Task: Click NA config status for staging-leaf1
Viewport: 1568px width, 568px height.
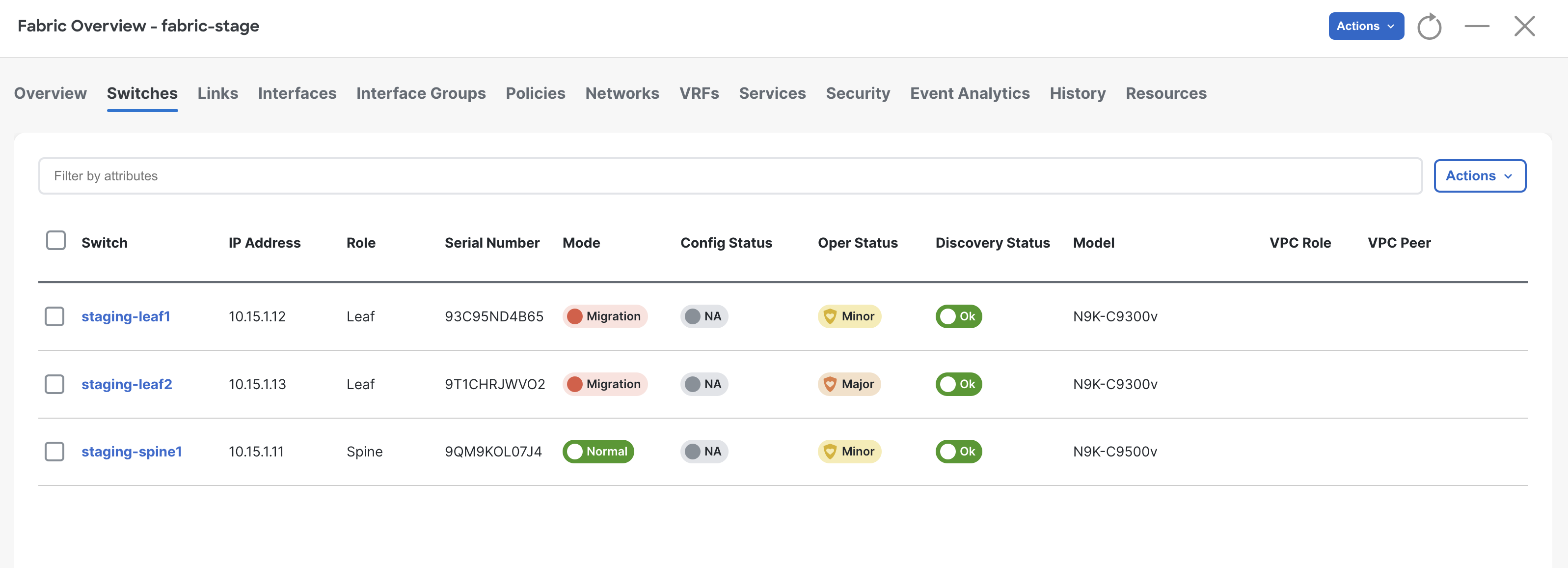Action: coord(704,316)
